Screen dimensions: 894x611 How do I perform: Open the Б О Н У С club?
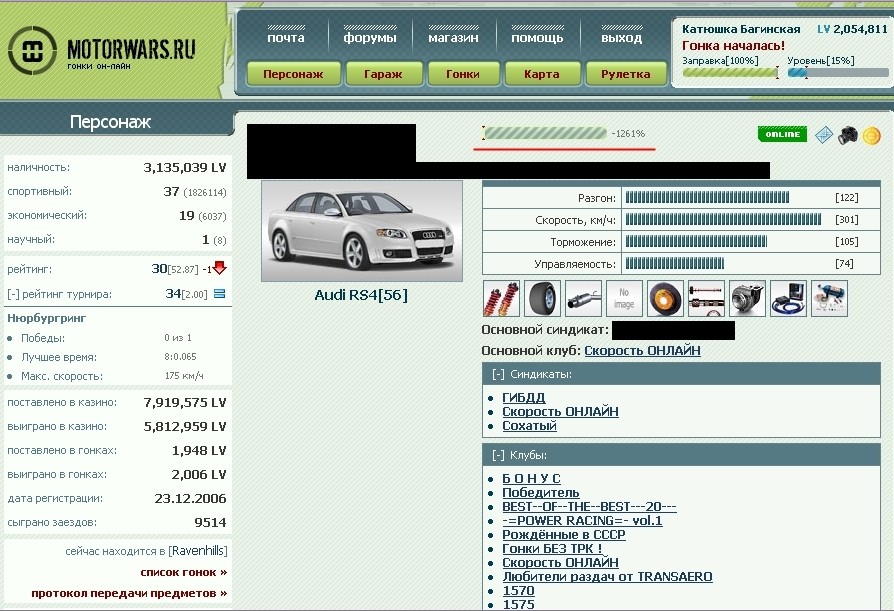pyautogui.click(x=531, y=479)
